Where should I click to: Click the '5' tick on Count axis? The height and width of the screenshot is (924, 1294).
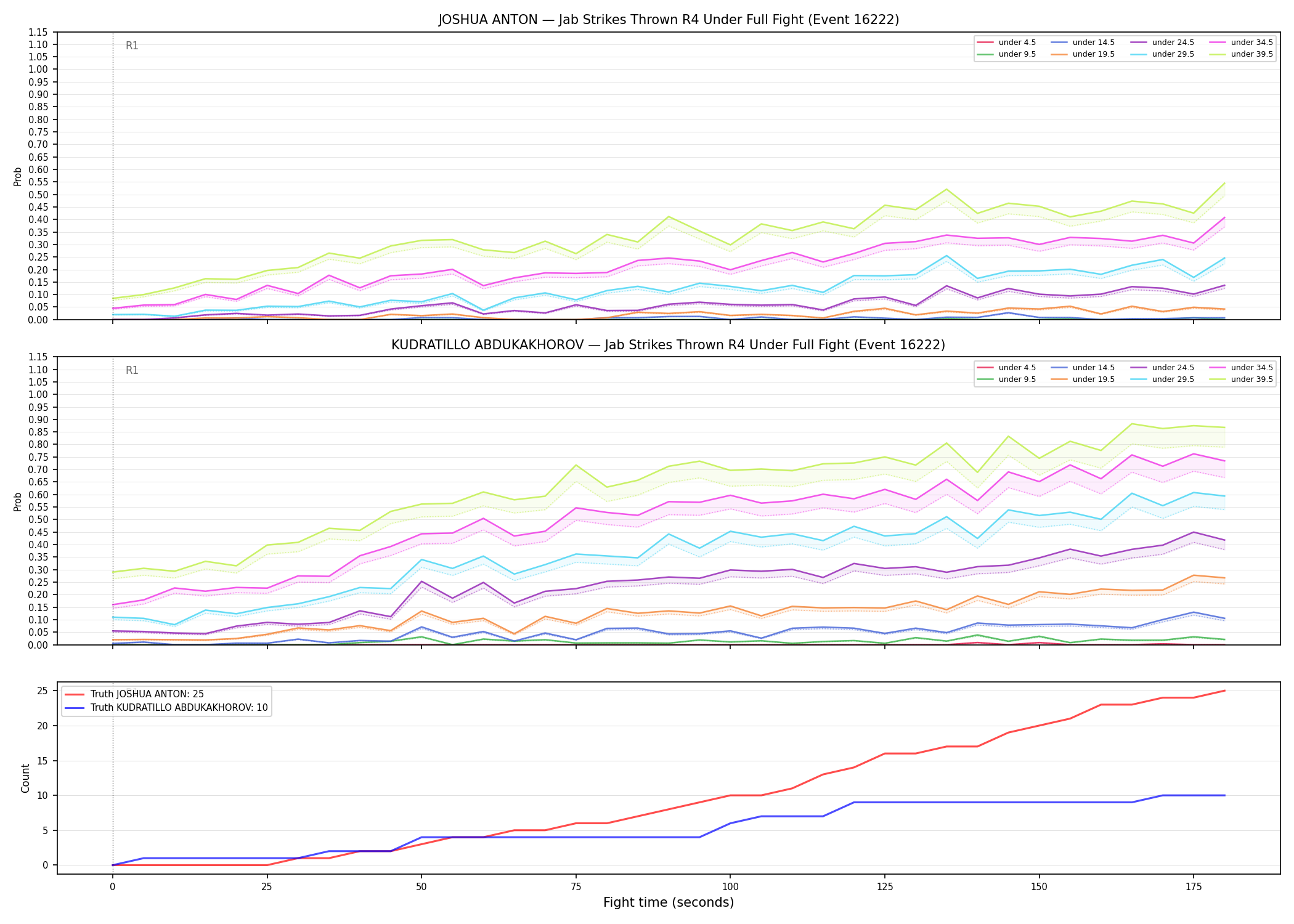coord(45,830)
